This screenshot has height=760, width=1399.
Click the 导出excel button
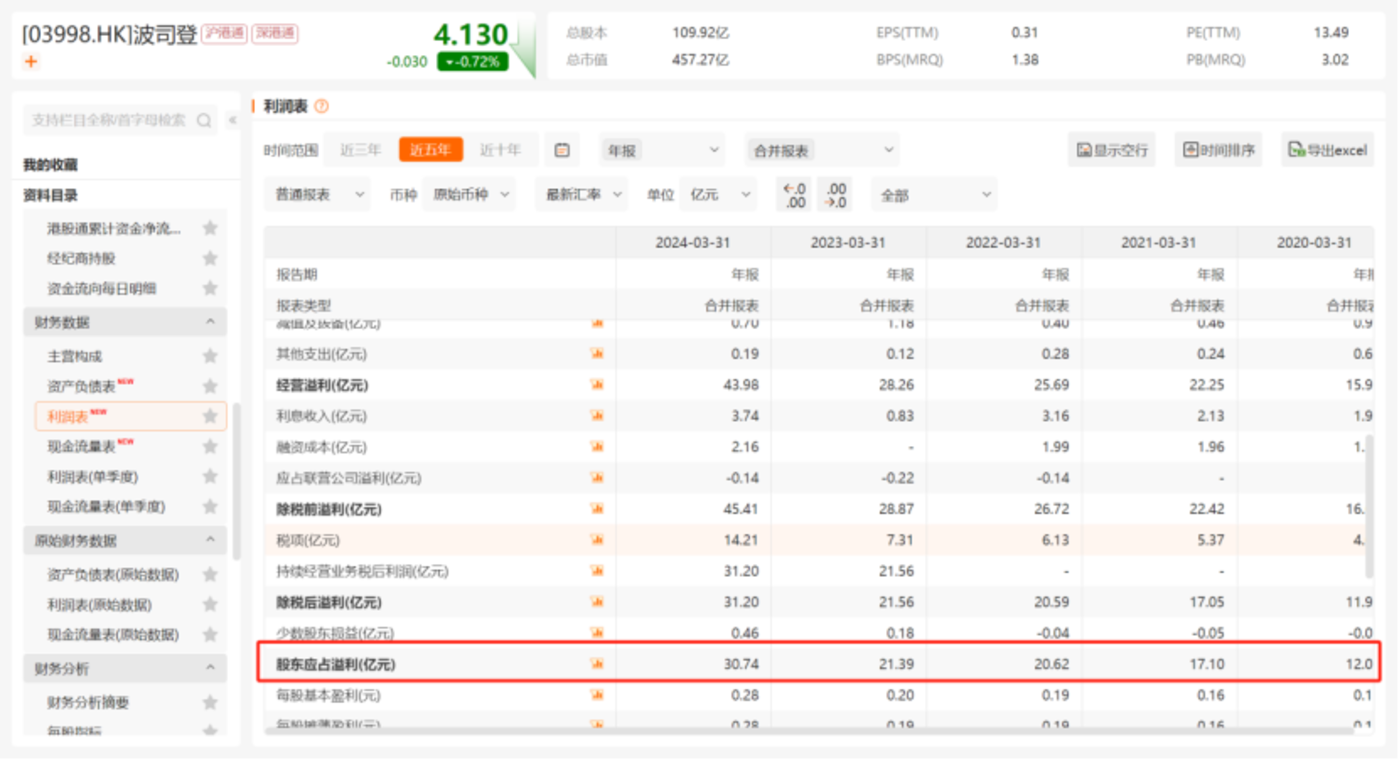[1327, 150]
